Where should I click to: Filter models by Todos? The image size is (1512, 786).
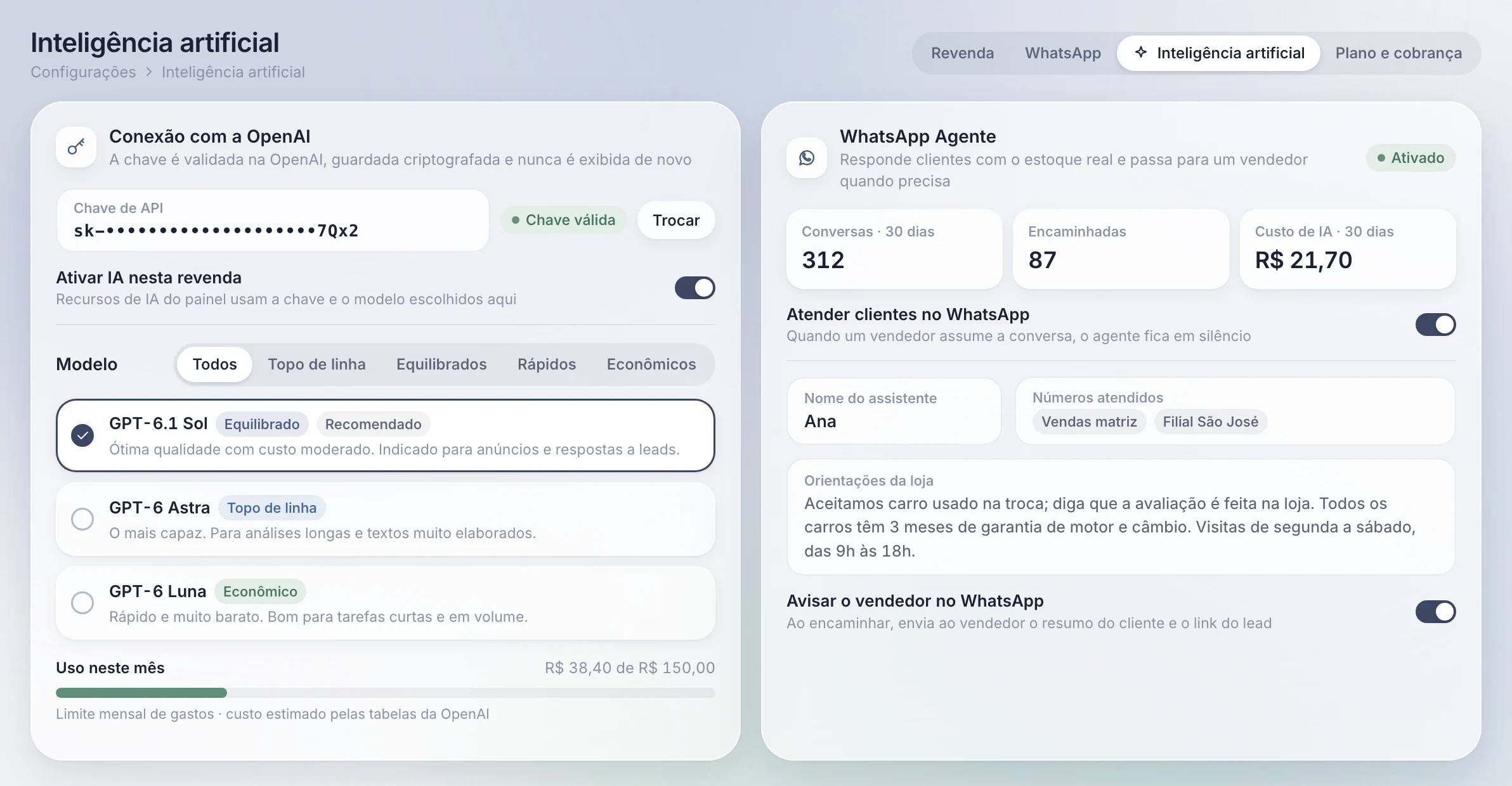214,364
